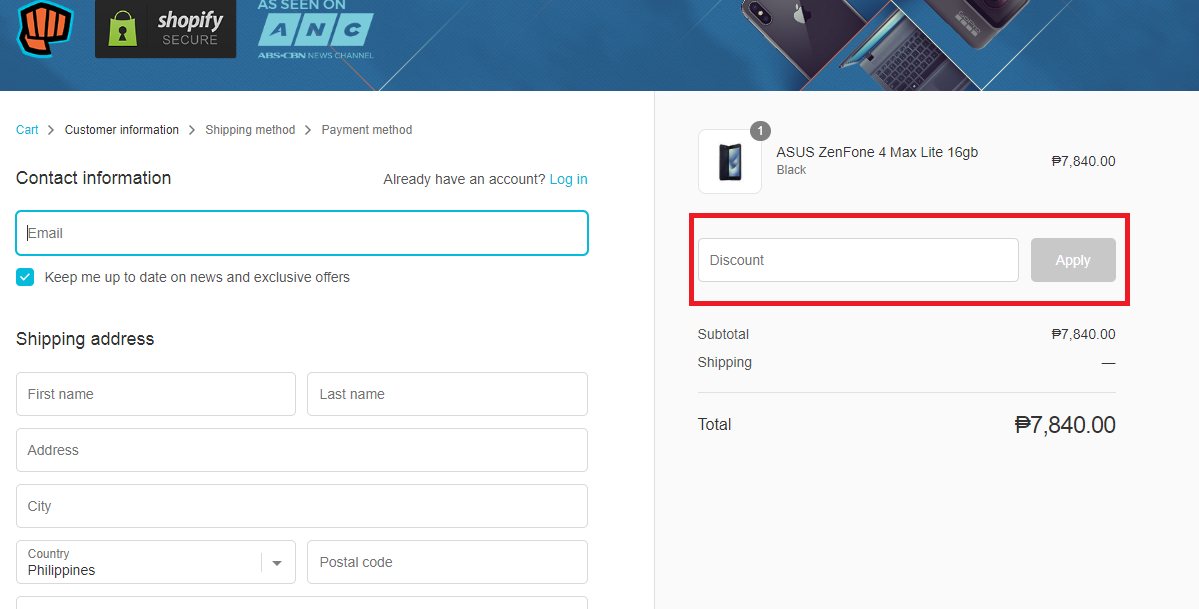
Task: Focus the Email input field
Action: tap(302, 233)
